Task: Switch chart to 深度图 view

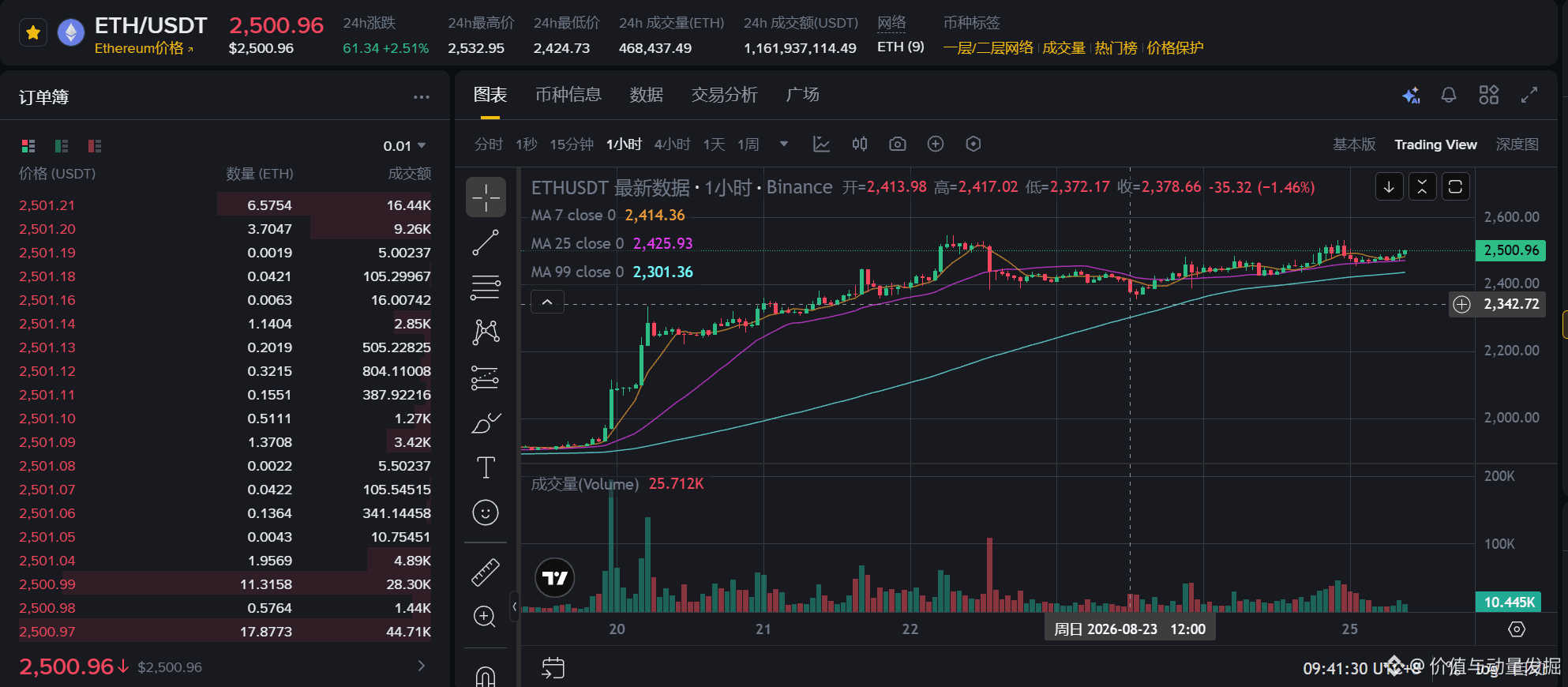Action: coord(1517,145)
